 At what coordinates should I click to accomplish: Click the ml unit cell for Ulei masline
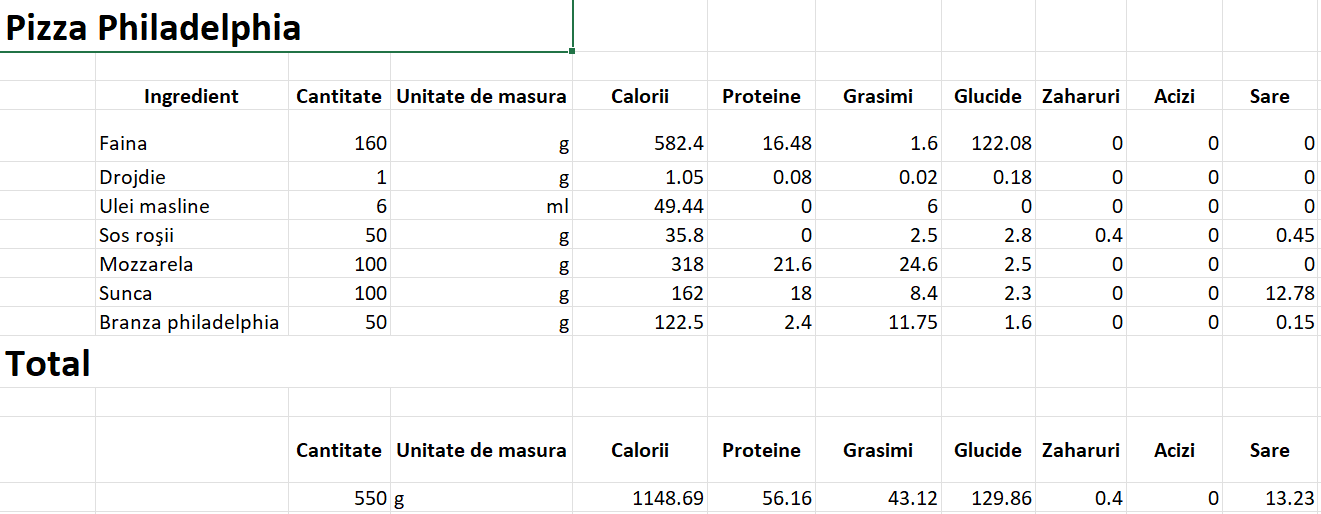click(481, 206)
